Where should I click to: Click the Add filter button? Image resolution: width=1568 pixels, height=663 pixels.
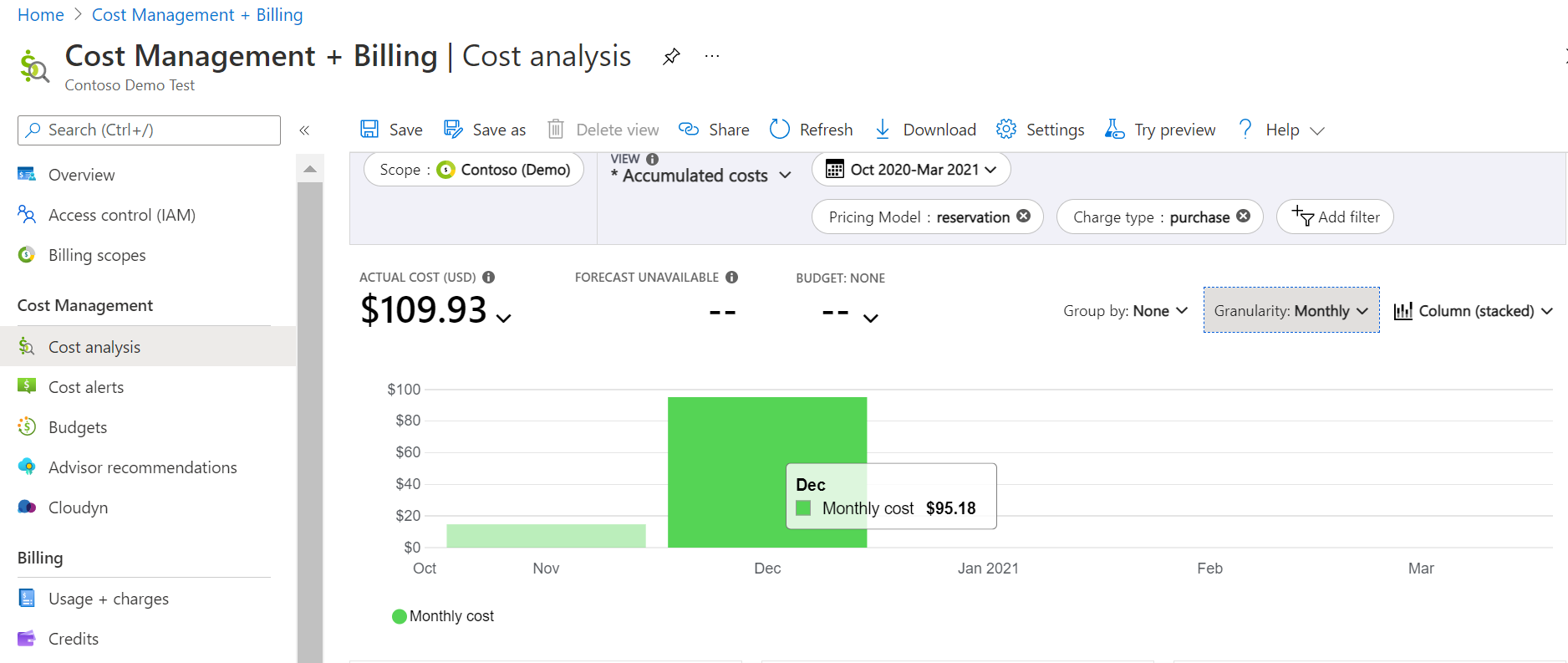(x=1335, y=217)
